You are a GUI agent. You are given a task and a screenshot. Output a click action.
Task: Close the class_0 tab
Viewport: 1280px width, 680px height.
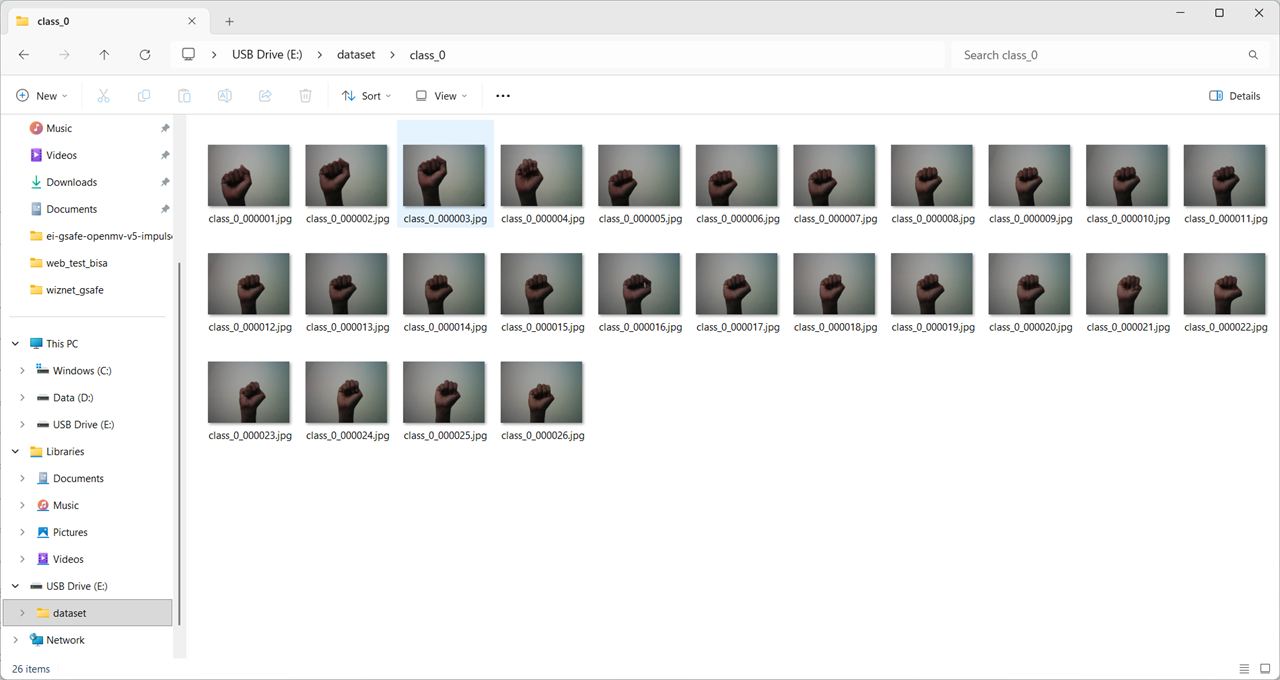coord(192,21)
